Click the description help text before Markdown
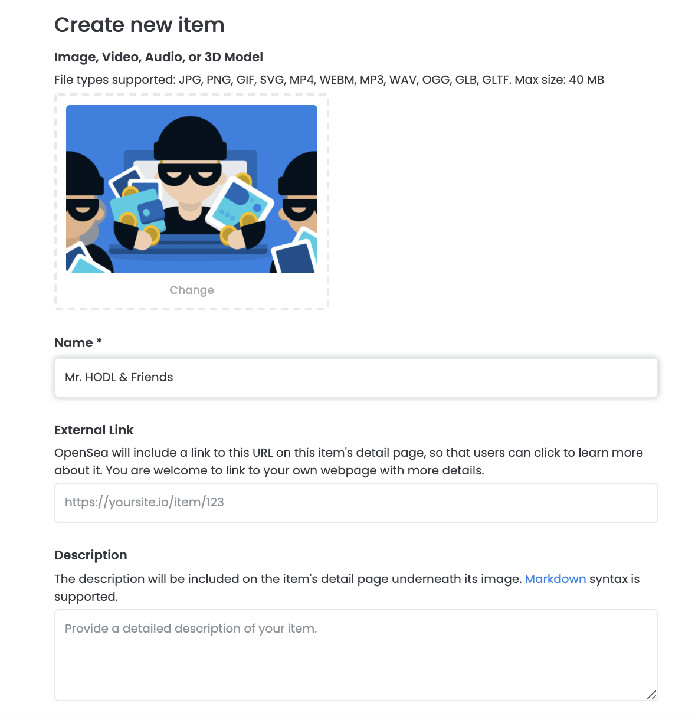Viewport: 695px width, 720px height. tap(288, 579)
